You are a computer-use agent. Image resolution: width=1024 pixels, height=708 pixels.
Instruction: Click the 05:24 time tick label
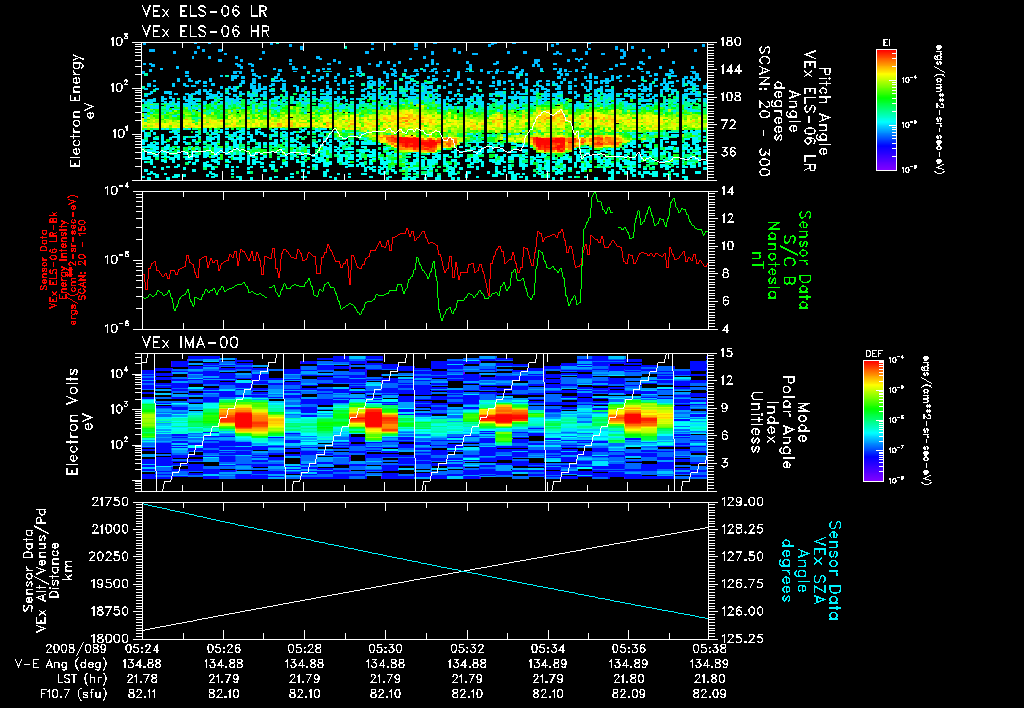coord(142,649)
